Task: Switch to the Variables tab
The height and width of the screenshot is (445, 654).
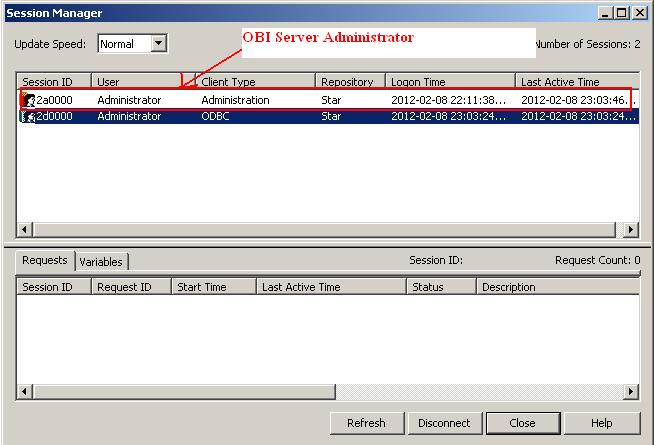Action: tap(101, 262)
